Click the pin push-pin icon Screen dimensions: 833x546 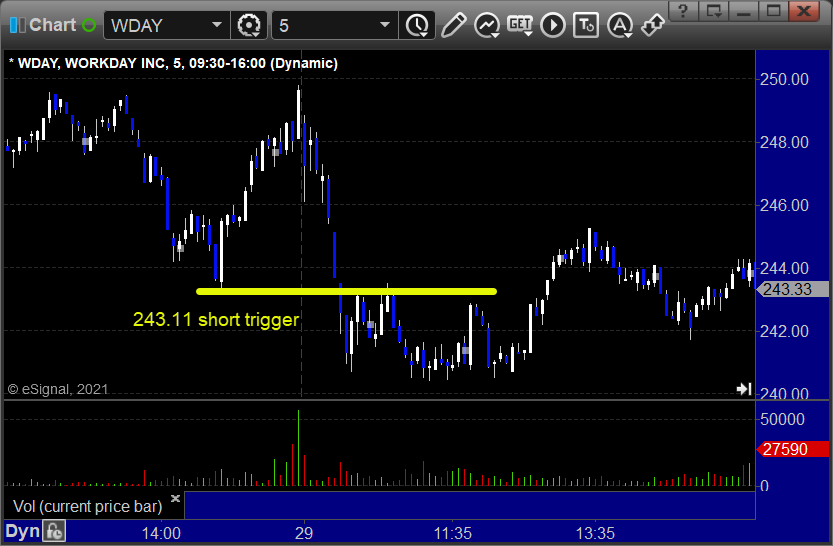tap(652, 25)
